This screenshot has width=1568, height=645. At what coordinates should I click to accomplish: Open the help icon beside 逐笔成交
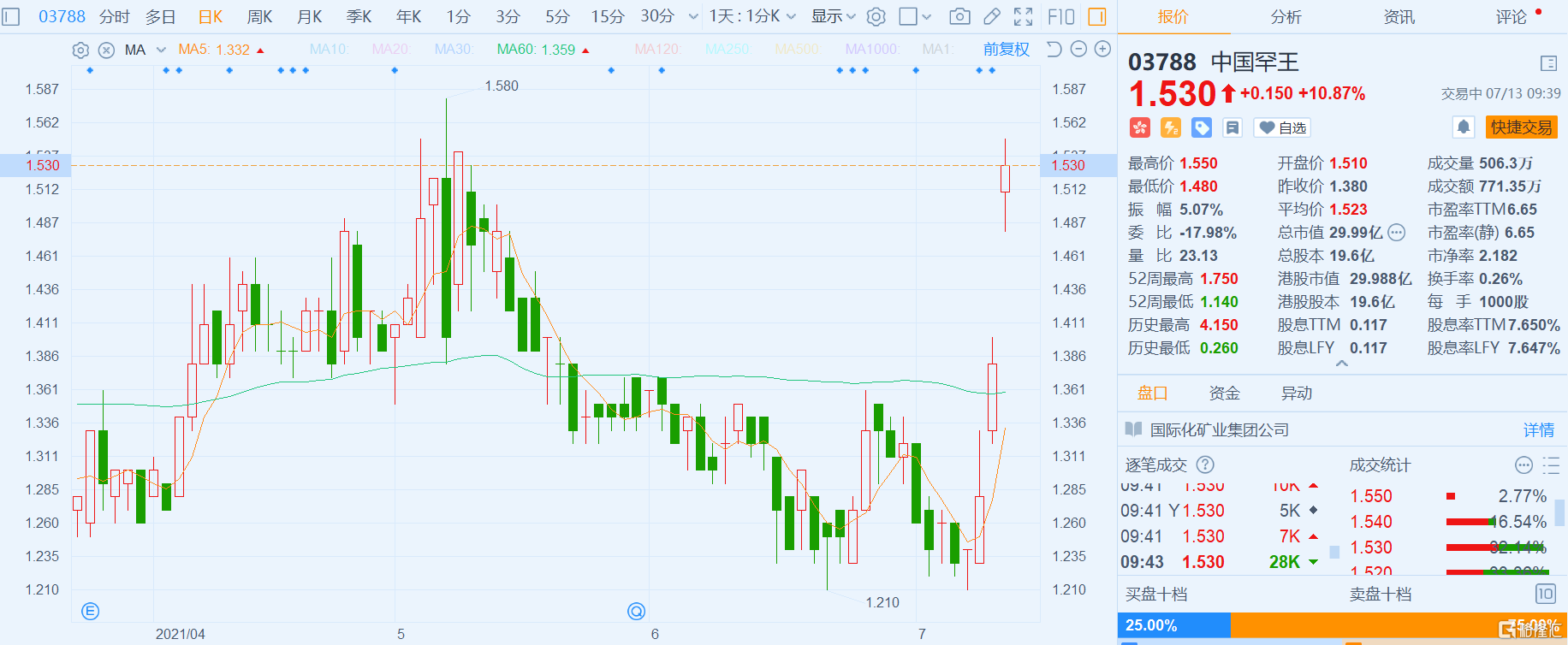click(1205, 465)
